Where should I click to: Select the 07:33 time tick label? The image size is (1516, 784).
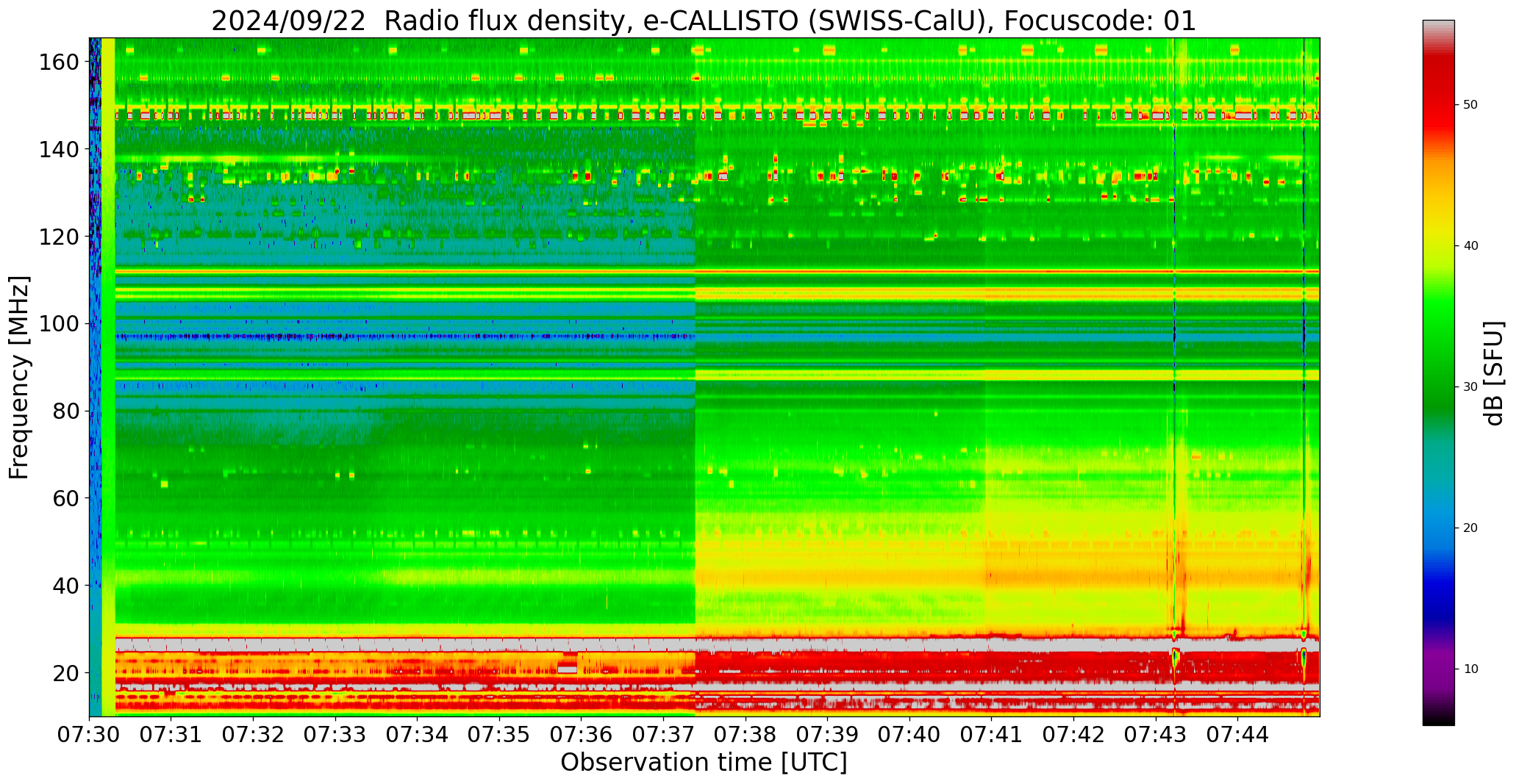[x=336, y=734]
